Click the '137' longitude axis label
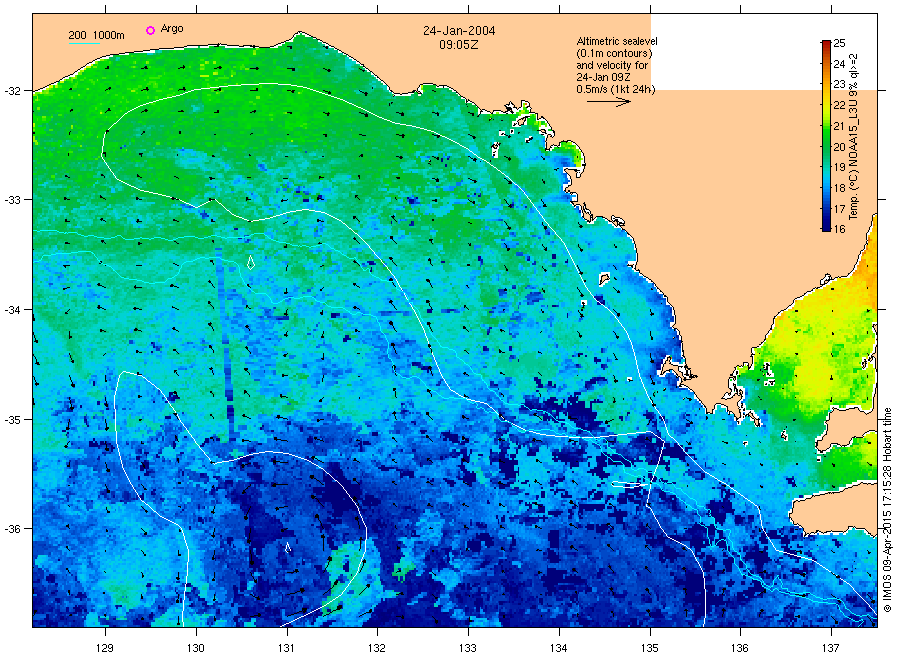This screenshot has width=900, height=660. click(831, 648)
